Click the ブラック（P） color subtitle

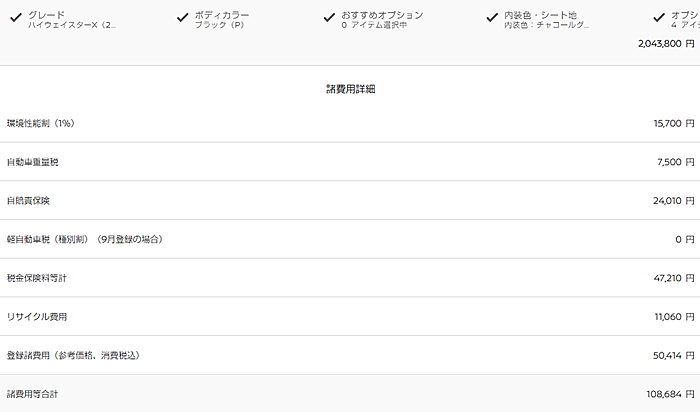point(219,25)
